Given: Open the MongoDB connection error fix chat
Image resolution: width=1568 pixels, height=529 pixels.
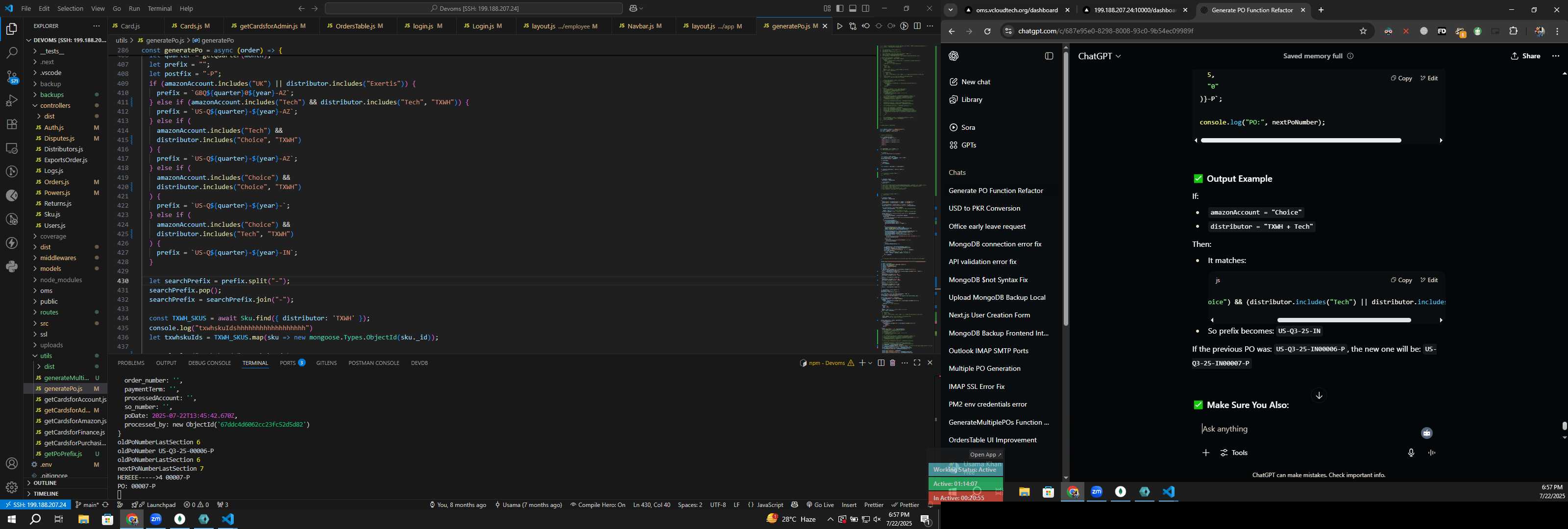Looking at the screenshot, I should (x=995, y=244).
